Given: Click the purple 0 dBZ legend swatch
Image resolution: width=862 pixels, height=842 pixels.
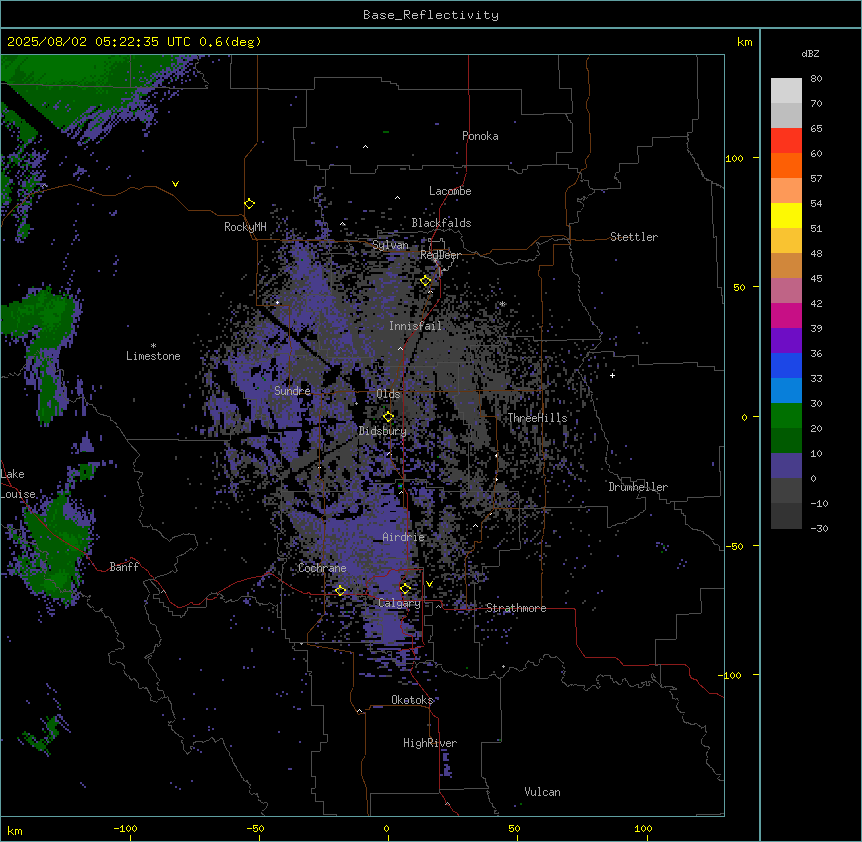Looking at the screenshot, I should click(x=786, y=466).
